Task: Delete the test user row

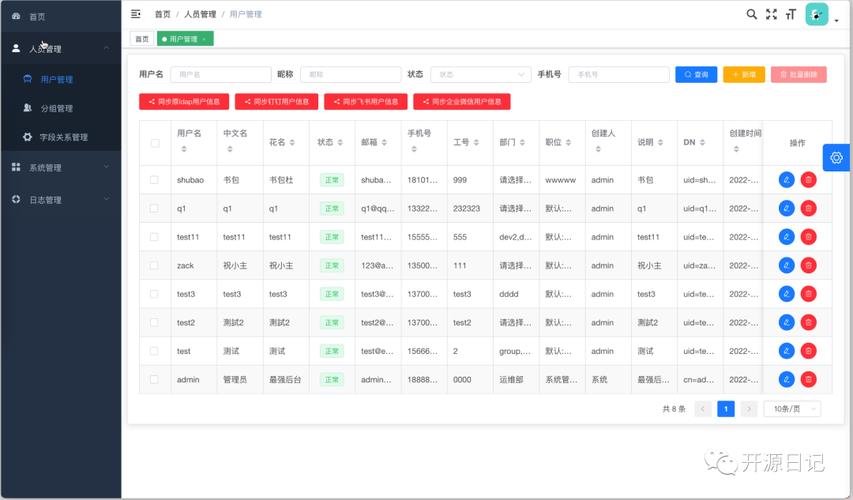Action: (x=808, y=351)
